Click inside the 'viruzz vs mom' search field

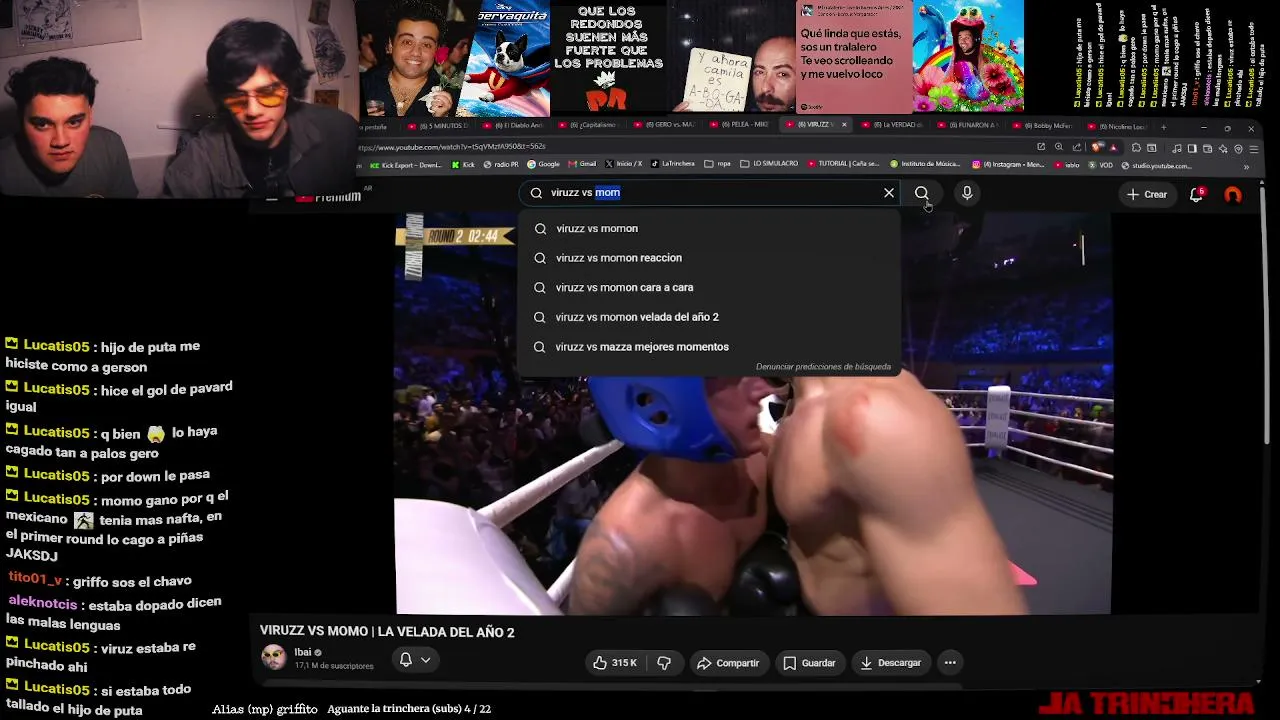click(710, 193)
